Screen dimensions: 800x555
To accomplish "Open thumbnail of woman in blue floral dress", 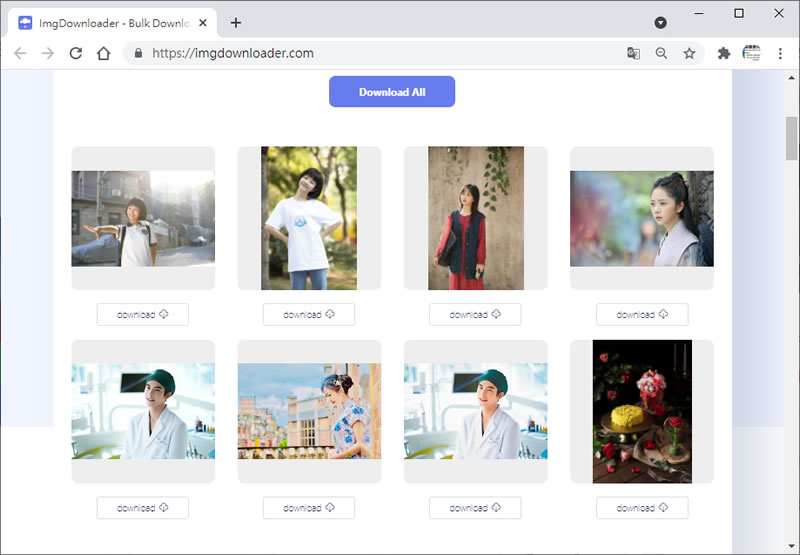I will (x=309, y=411).
